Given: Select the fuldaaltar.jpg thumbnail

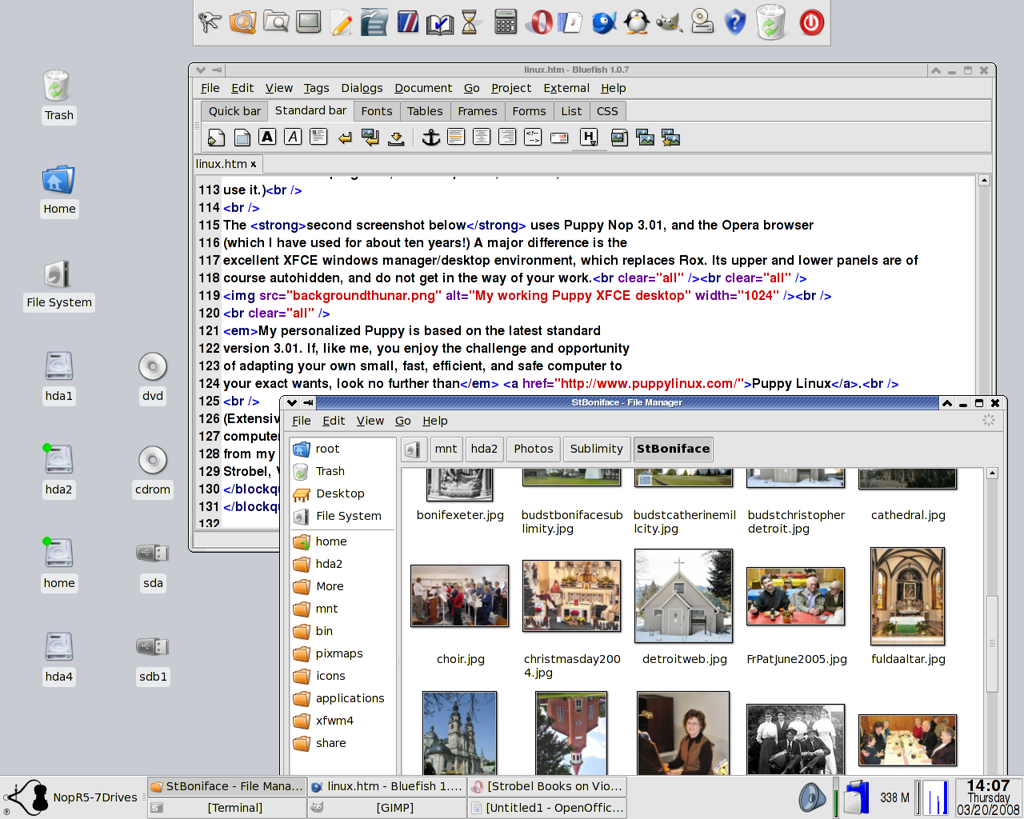Looking at the screenshot, I should pyautogui.click(x=907, y=596).
